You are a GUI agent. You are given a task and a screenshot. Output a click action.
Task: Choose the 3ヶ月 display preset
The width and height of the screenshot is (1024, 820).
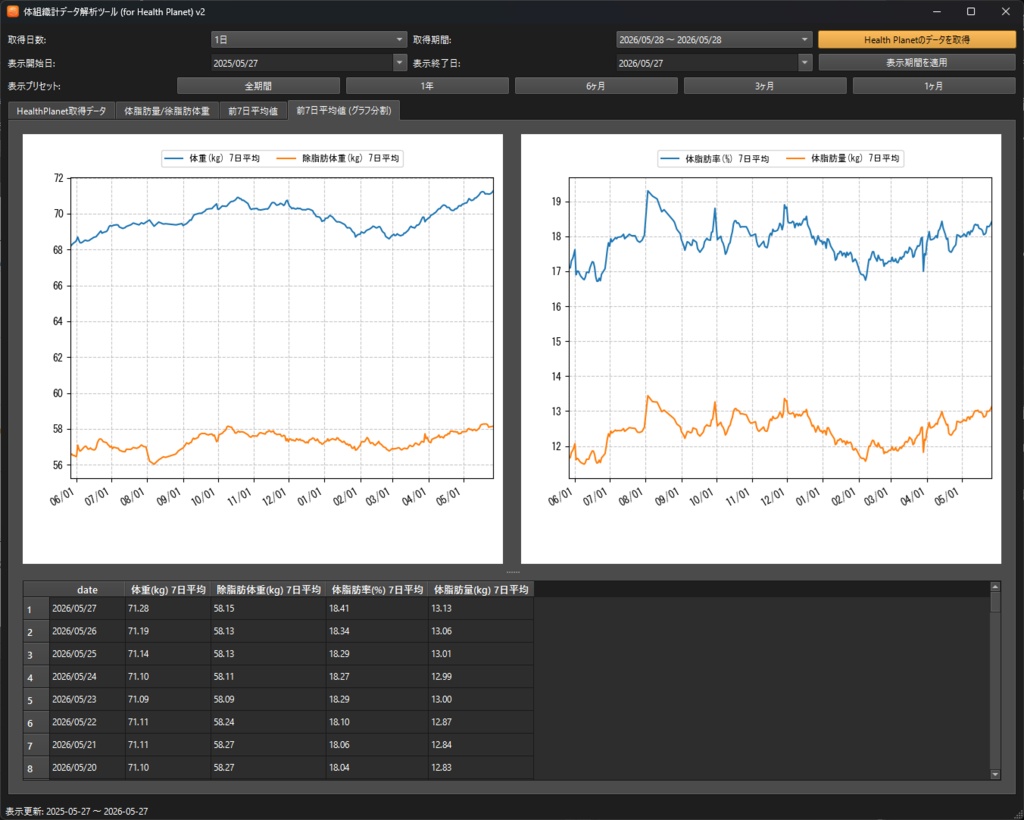click(x=765, y=86)
